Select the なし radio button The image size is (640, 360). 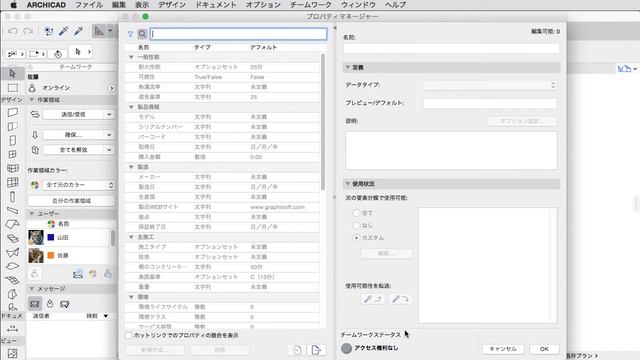pyautogui.click(x=356, y=225)
